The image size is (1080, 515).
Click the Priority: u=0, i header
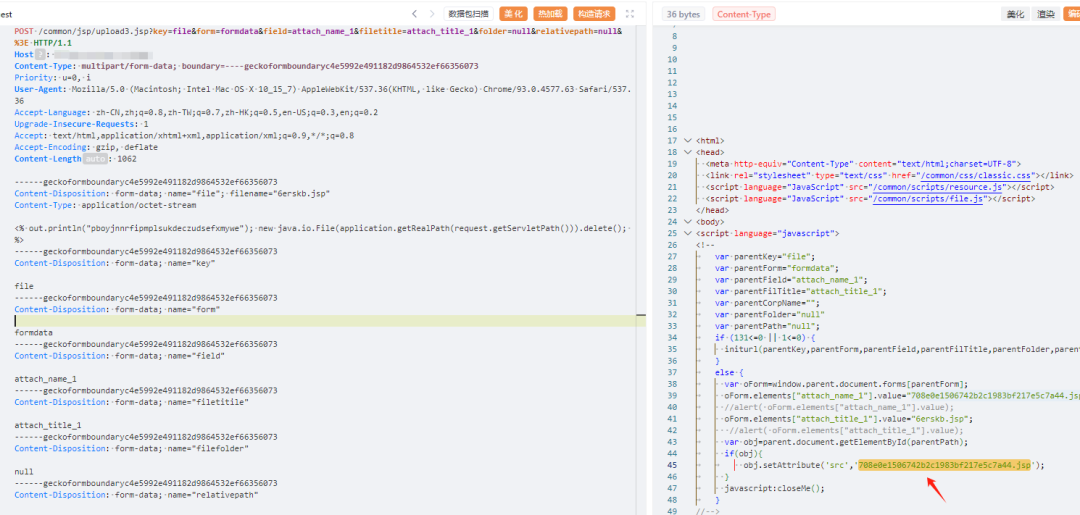coord(52,78)
